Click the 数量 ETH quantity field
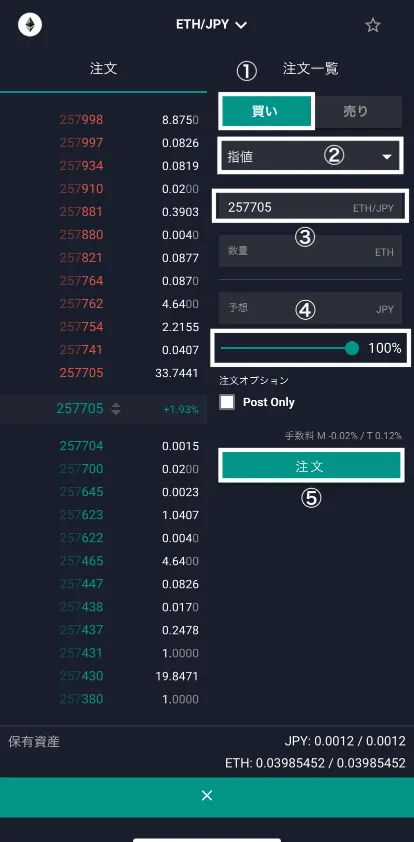 (x=310, y=251)
